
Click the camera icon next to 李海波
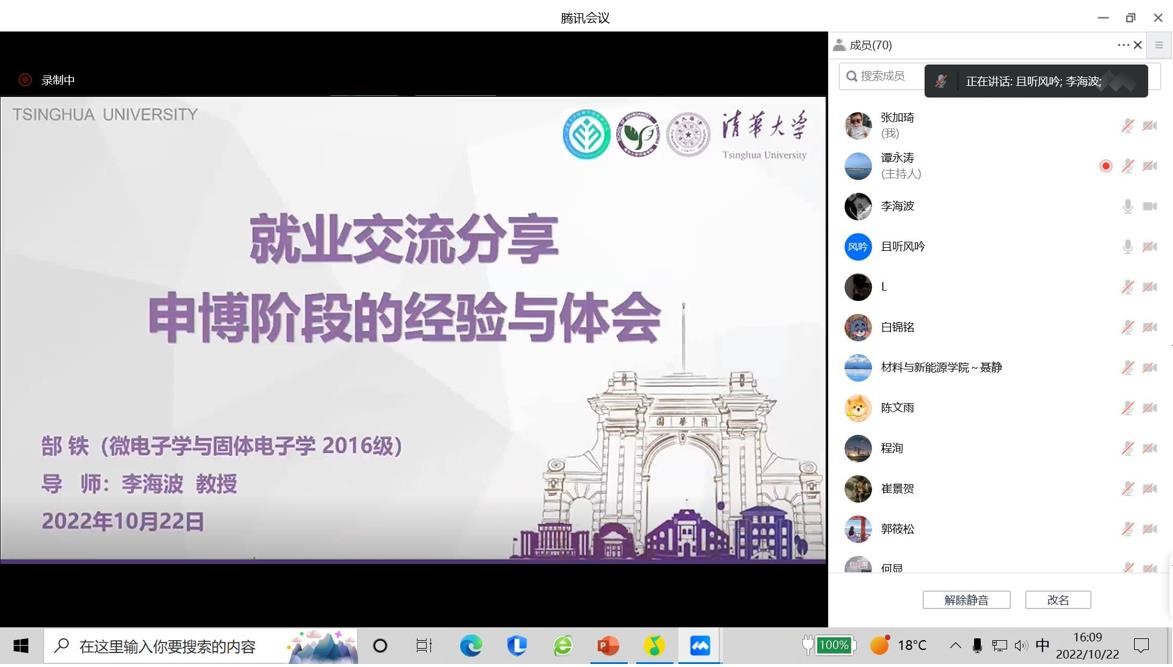[x=1150, y=206]
